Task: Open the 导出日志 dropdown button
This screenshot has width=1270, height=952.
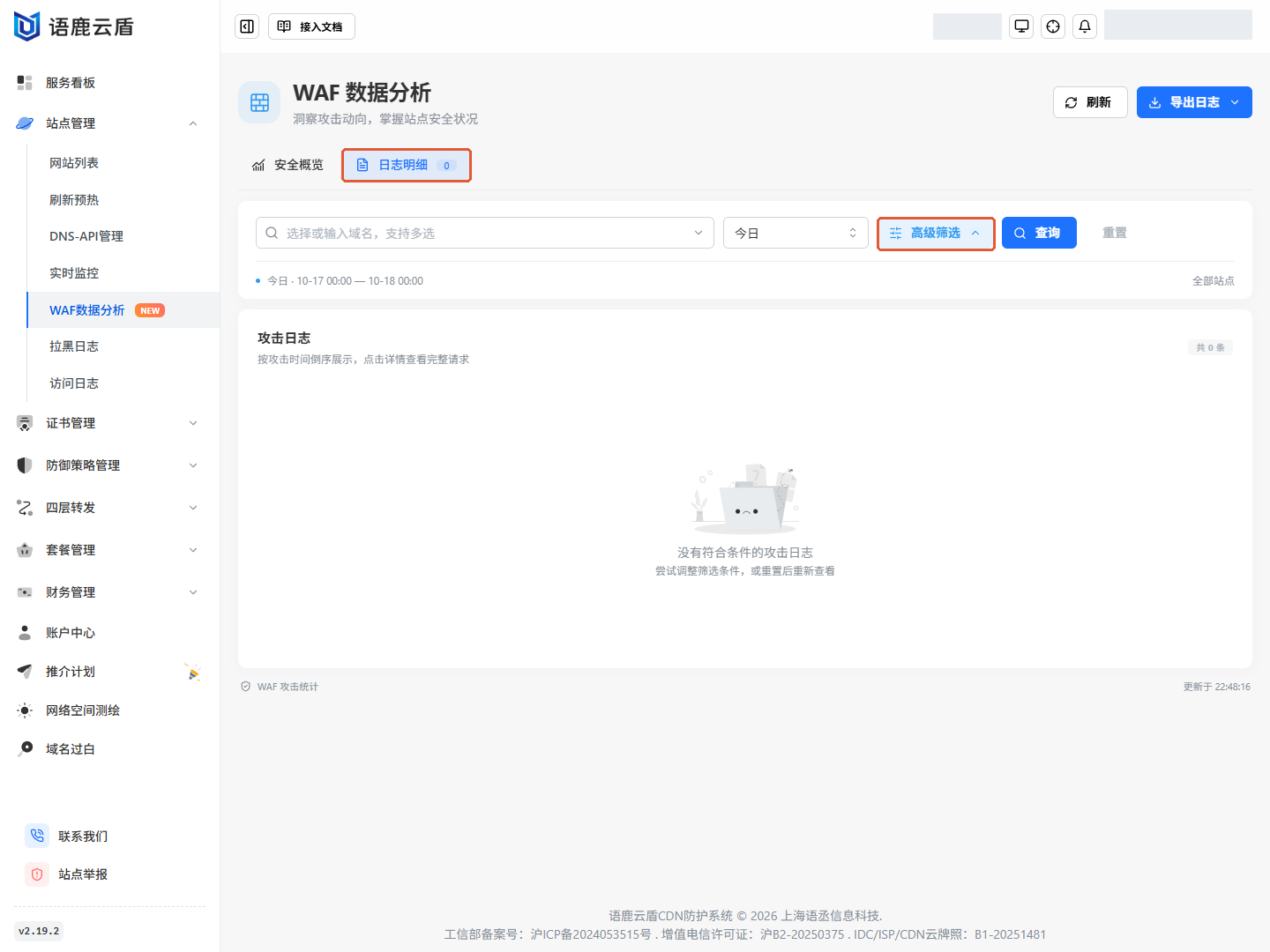Action: point(1194,102)
